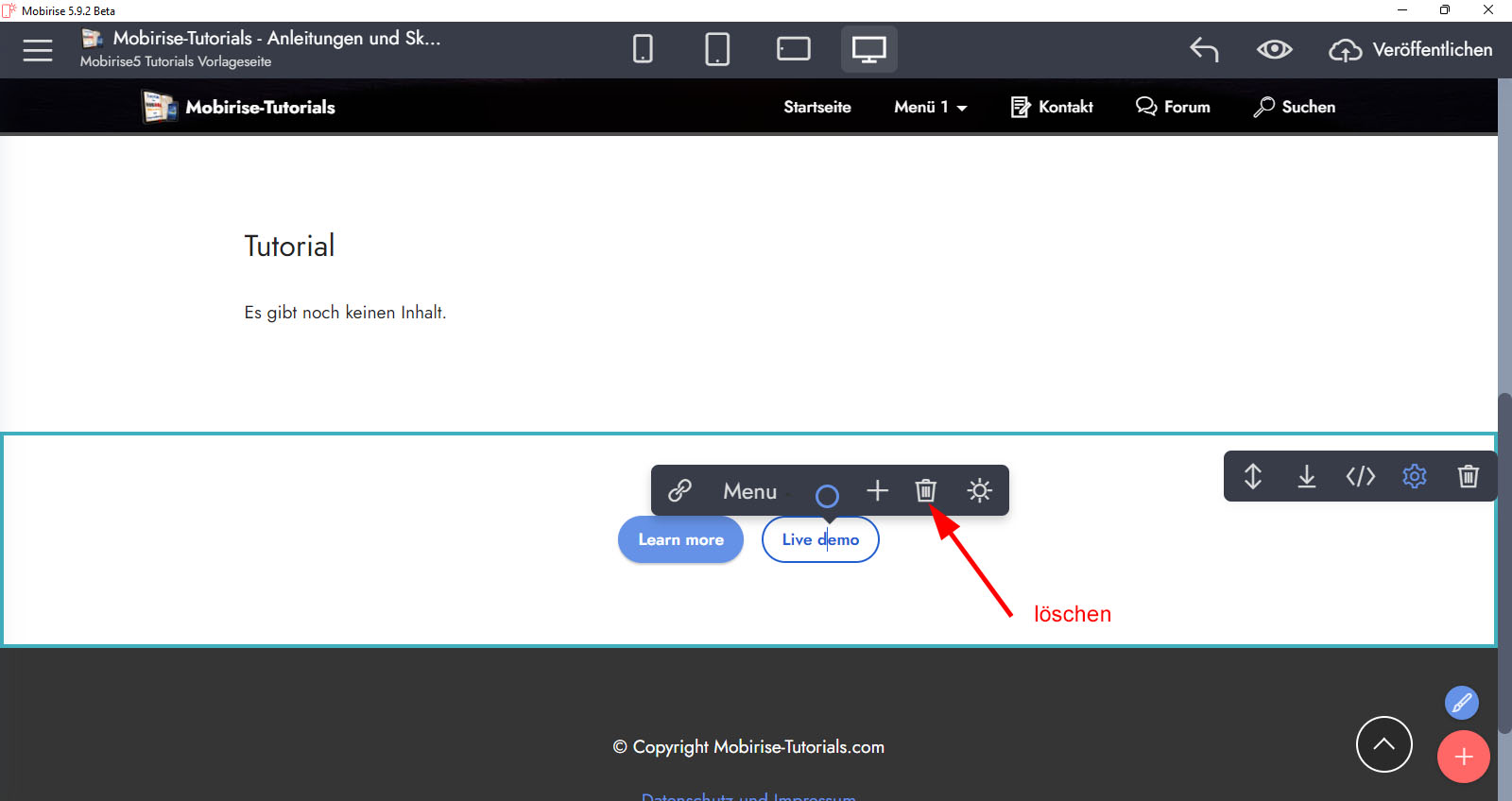Open the Datenschutz und Impressum link
The width and height of the screenshot is (1512, 801).
pyautogui.click(x=748, y=796)
